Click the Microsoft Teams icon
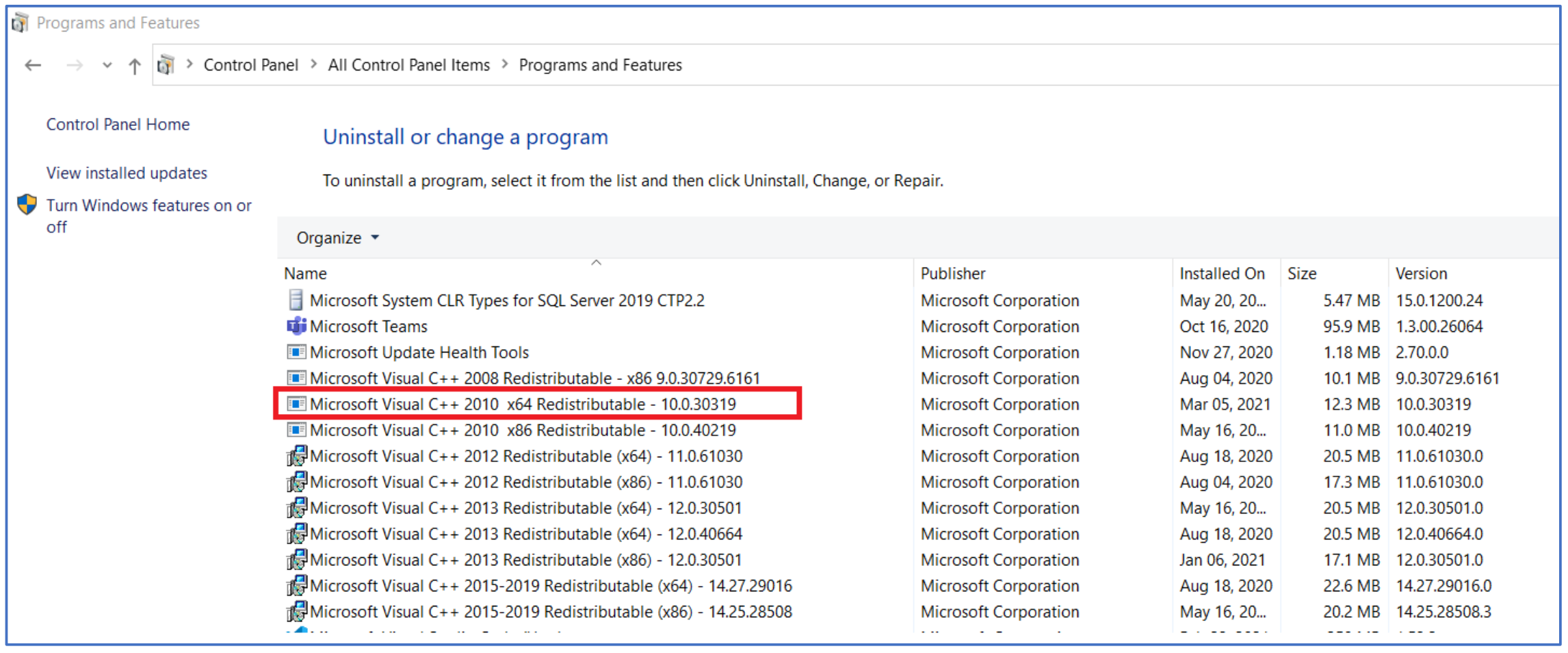The height and width of the screenshot is (653, 1568). point(296,326)
